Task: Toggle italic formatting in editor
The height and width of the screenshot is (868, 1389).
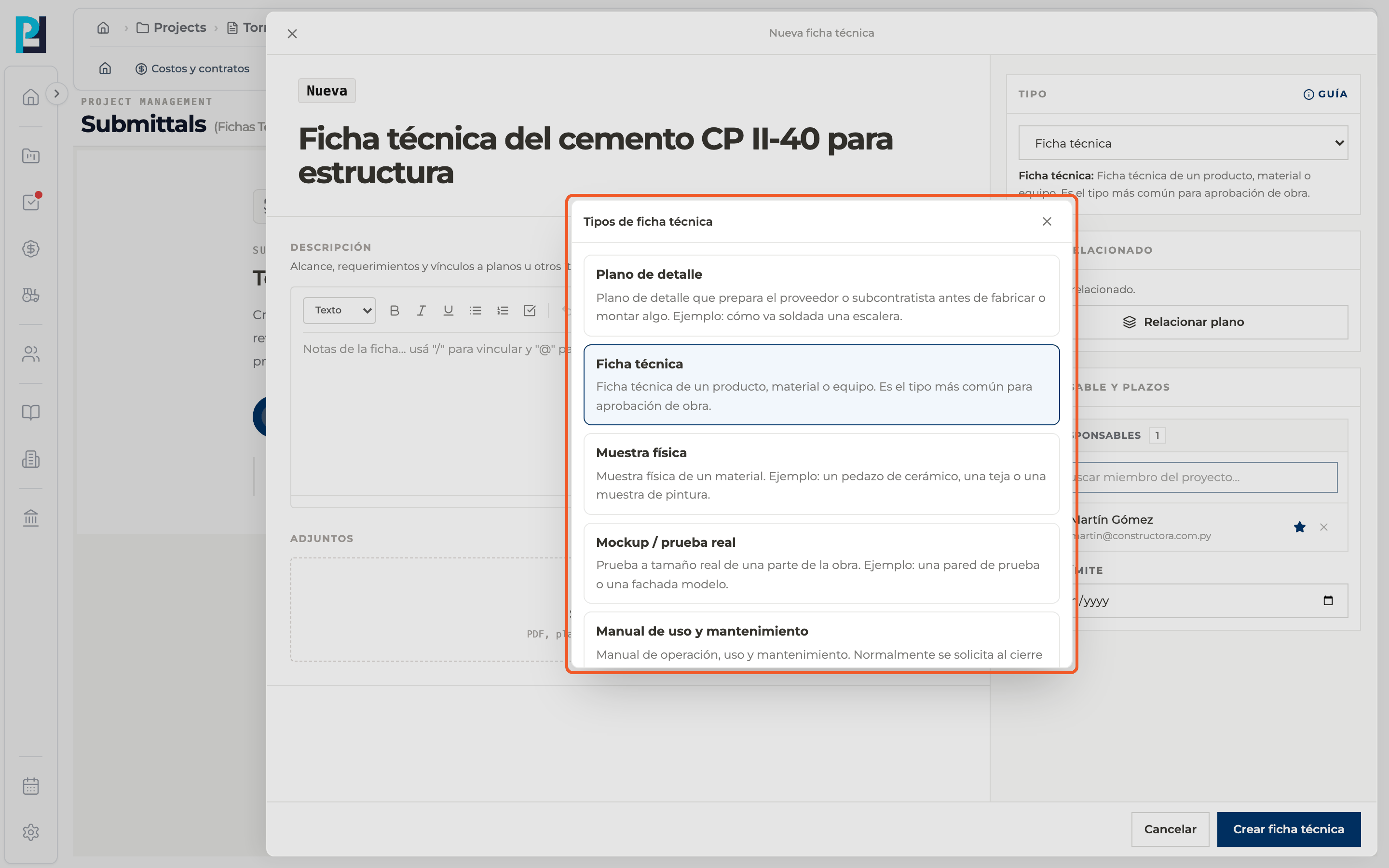Action: [422, 311]
